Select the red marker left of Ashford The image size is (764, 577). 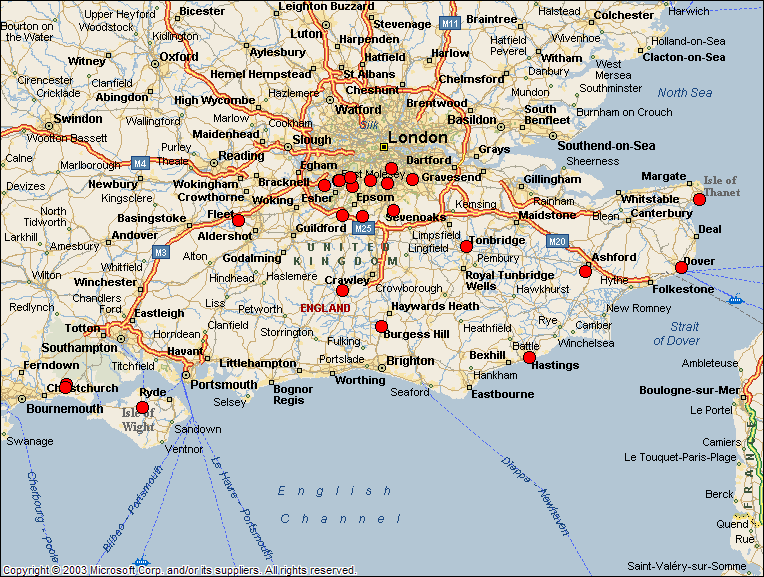(x=585, y=271)
